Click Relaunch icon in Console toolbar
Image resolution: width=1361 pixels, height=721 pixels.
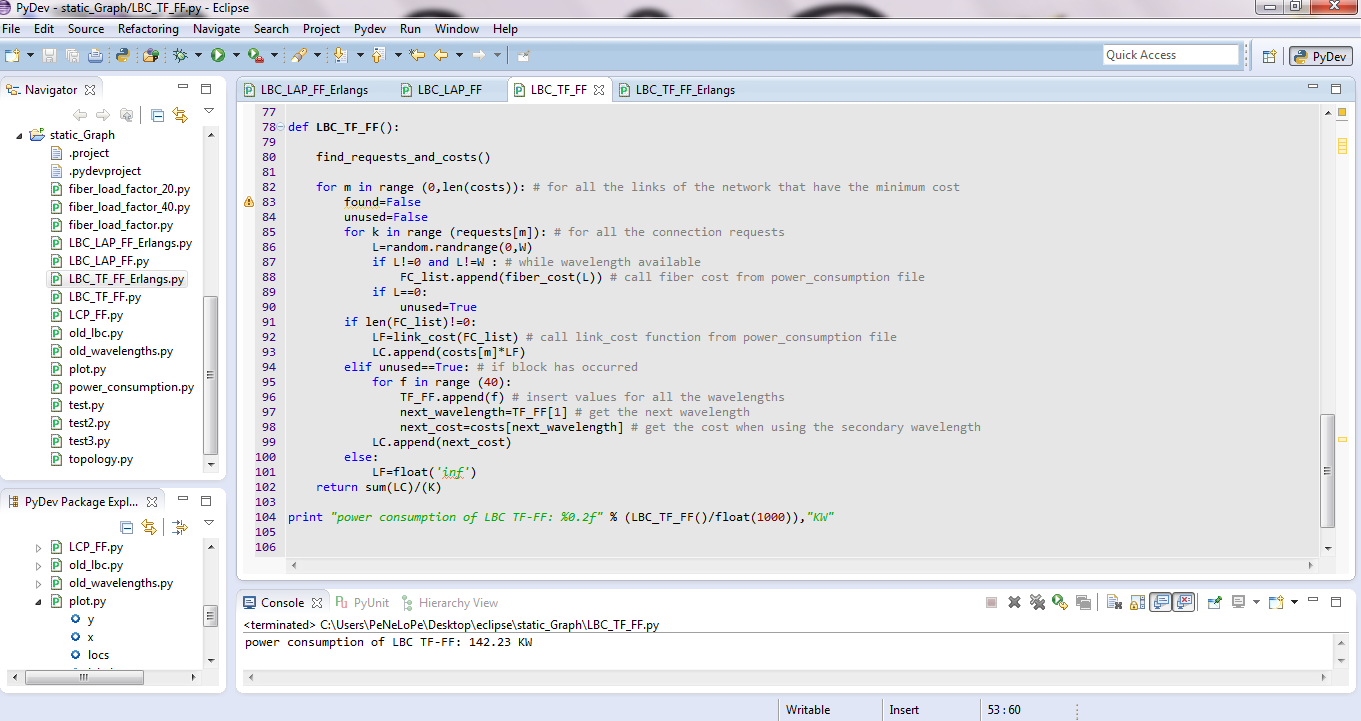(1060, 602)
